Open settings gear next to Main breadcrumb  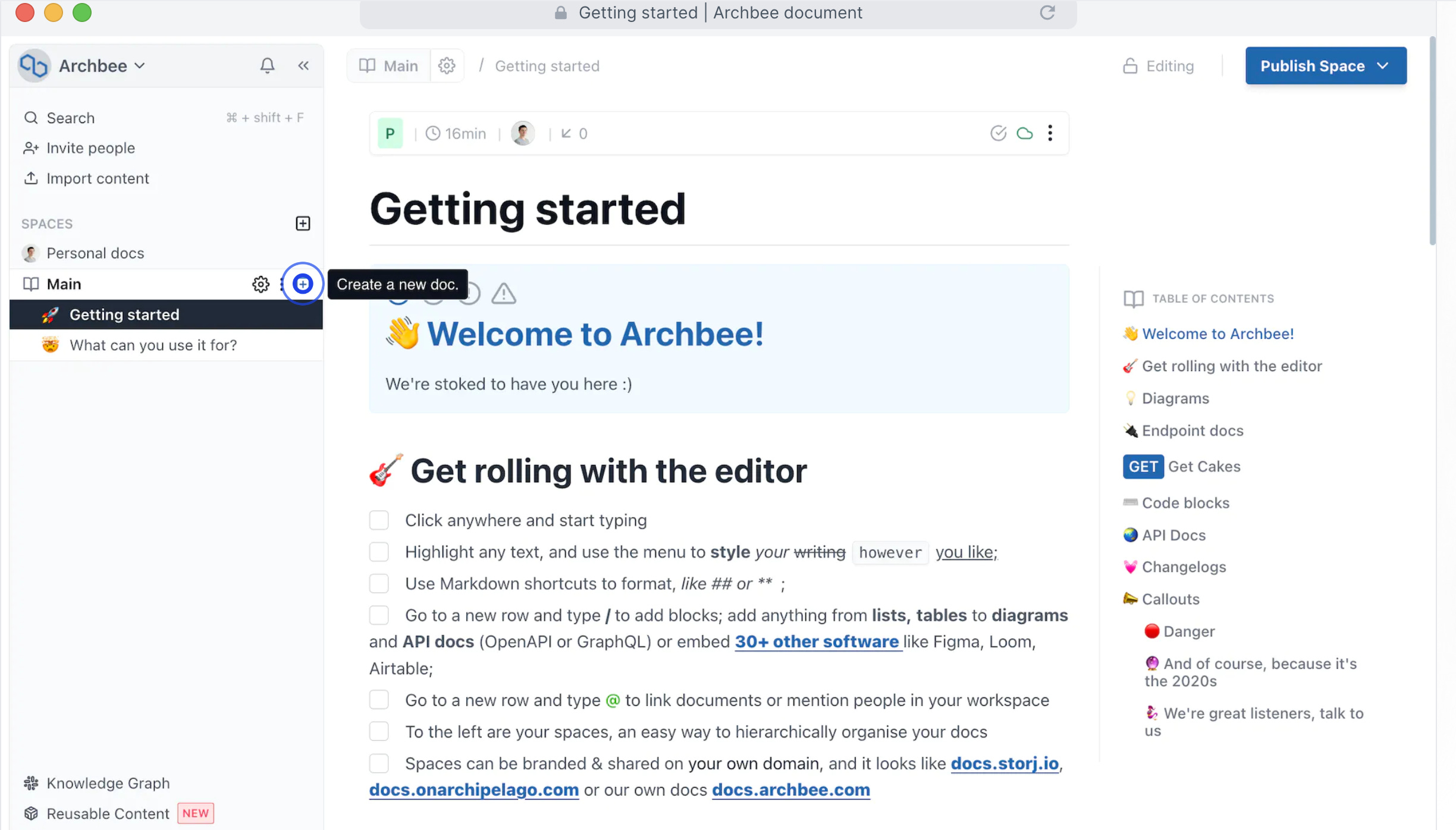coord(447,65)
